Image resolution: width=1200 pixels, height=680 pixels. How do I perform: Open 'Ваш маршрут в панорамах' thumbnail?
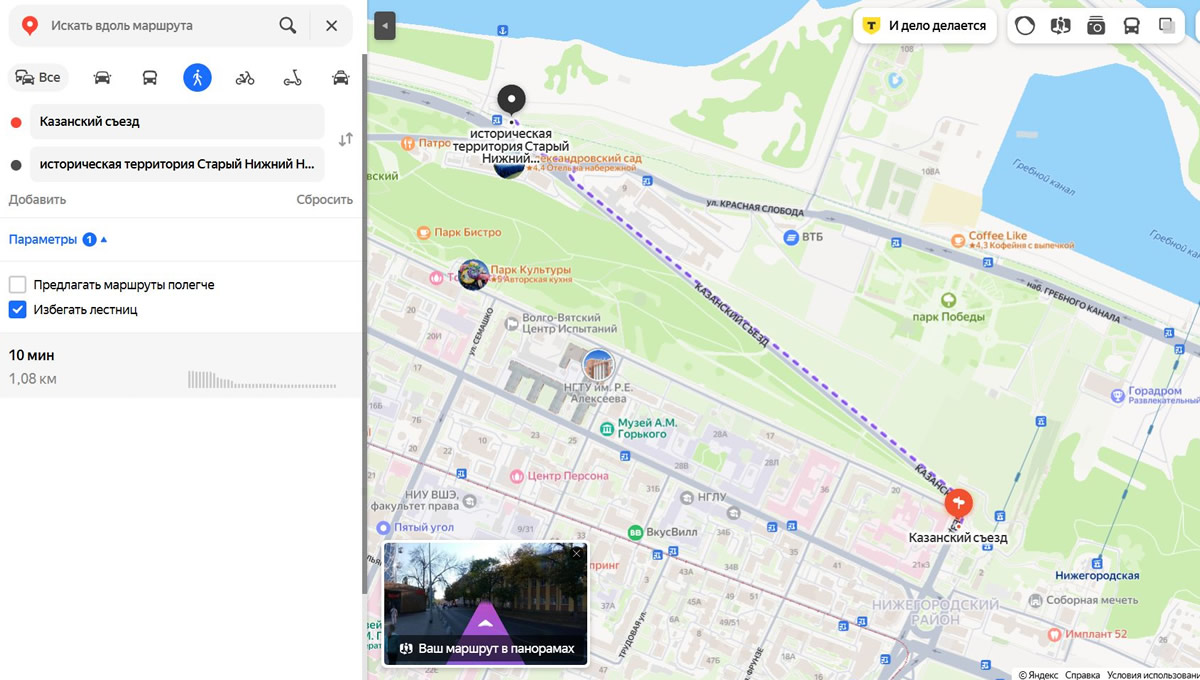(x=485, y=604)
